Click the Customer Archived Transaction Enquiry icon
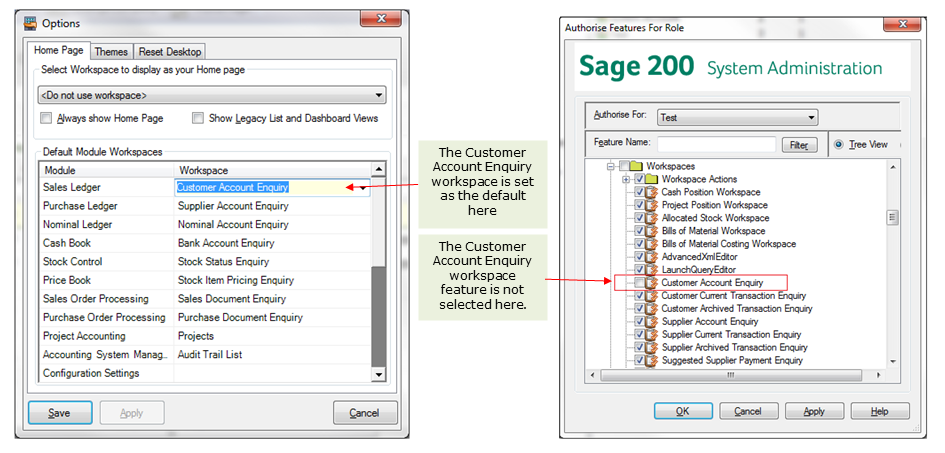 (652, 308)
